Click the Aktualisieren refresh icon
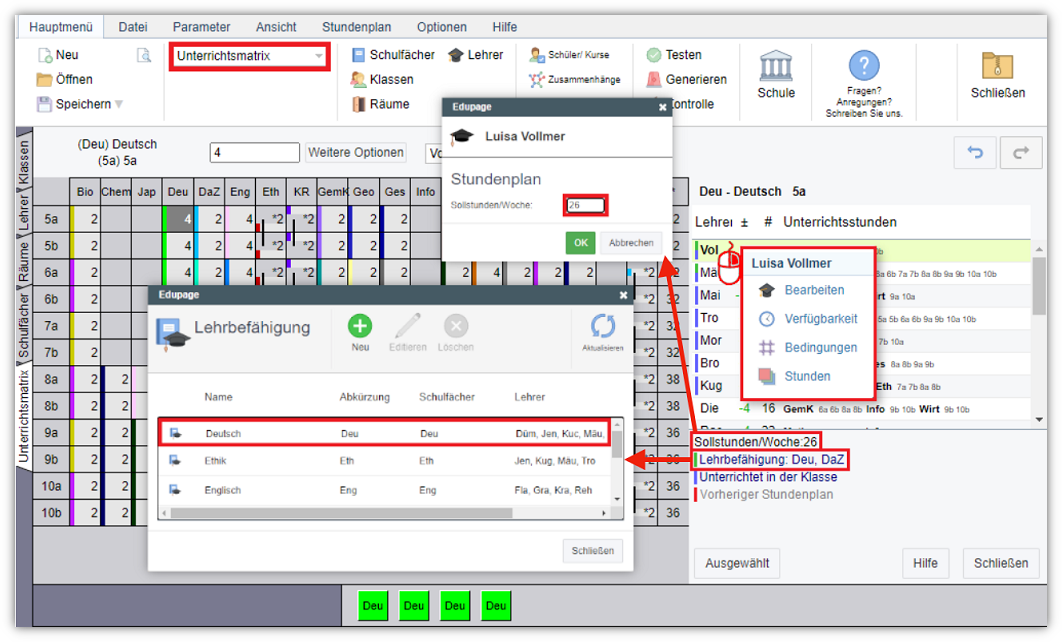The height and width of the screenshot is (642, 1062). [x=602, y=326]
